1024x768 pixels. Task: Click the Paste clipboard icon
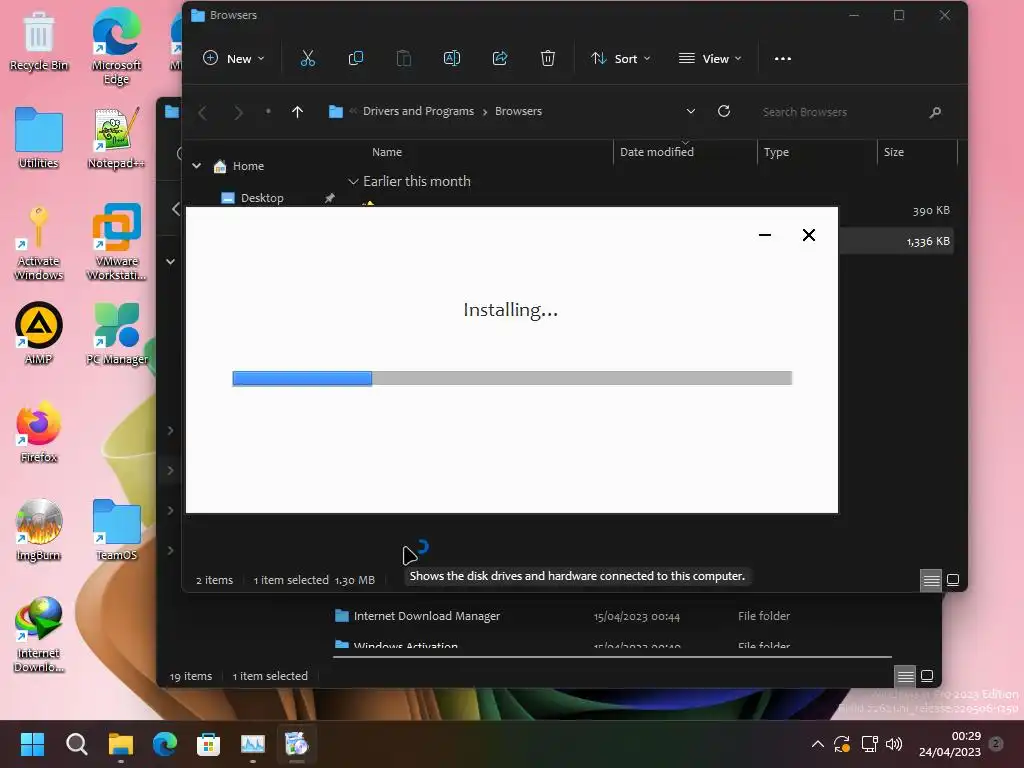(404, 58)
